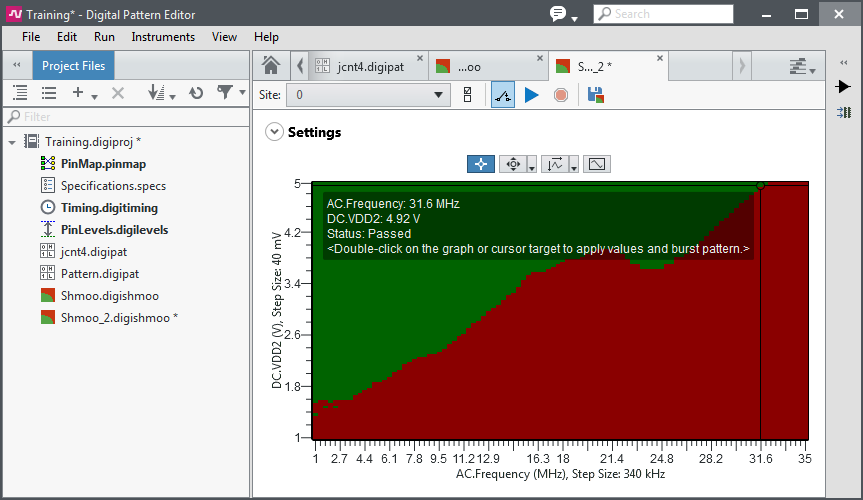This screenshot has height=500, width=863.
Task: Open the Run menu
Action: tap(104, 37)
